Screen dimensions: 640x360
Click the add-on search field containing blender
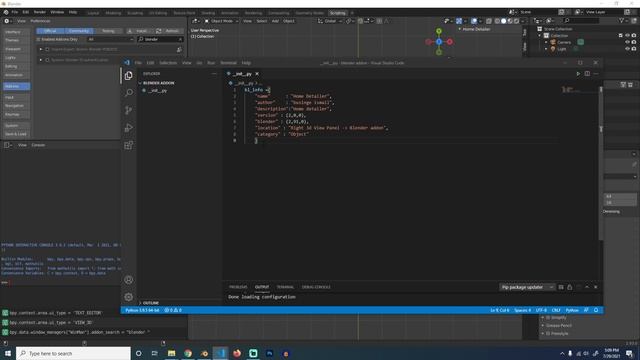160,39
